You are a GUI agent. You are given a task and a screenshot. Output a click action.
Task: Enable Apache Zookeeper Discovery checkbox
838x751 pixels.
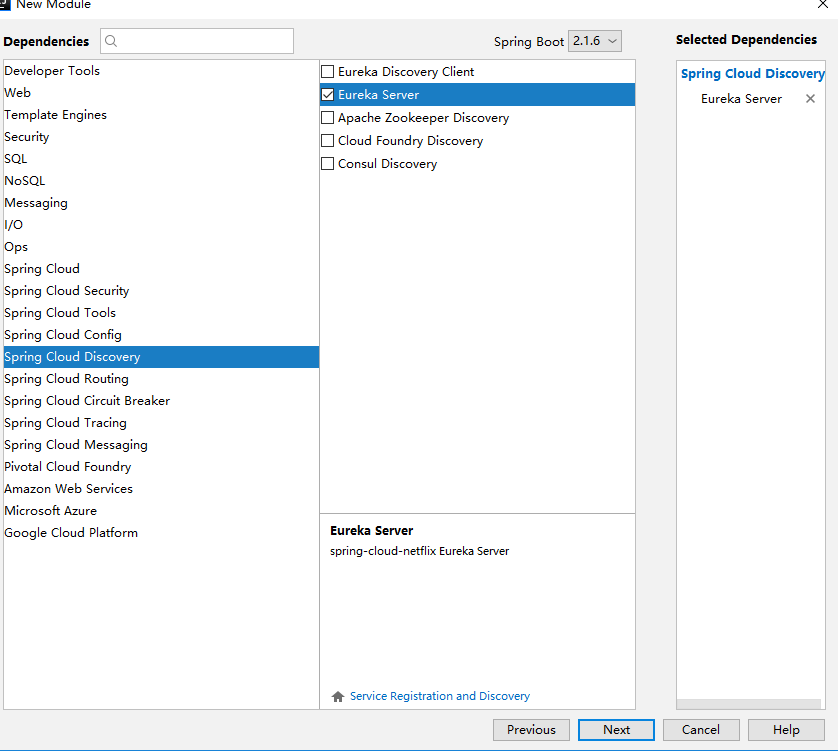coord(328,118)
